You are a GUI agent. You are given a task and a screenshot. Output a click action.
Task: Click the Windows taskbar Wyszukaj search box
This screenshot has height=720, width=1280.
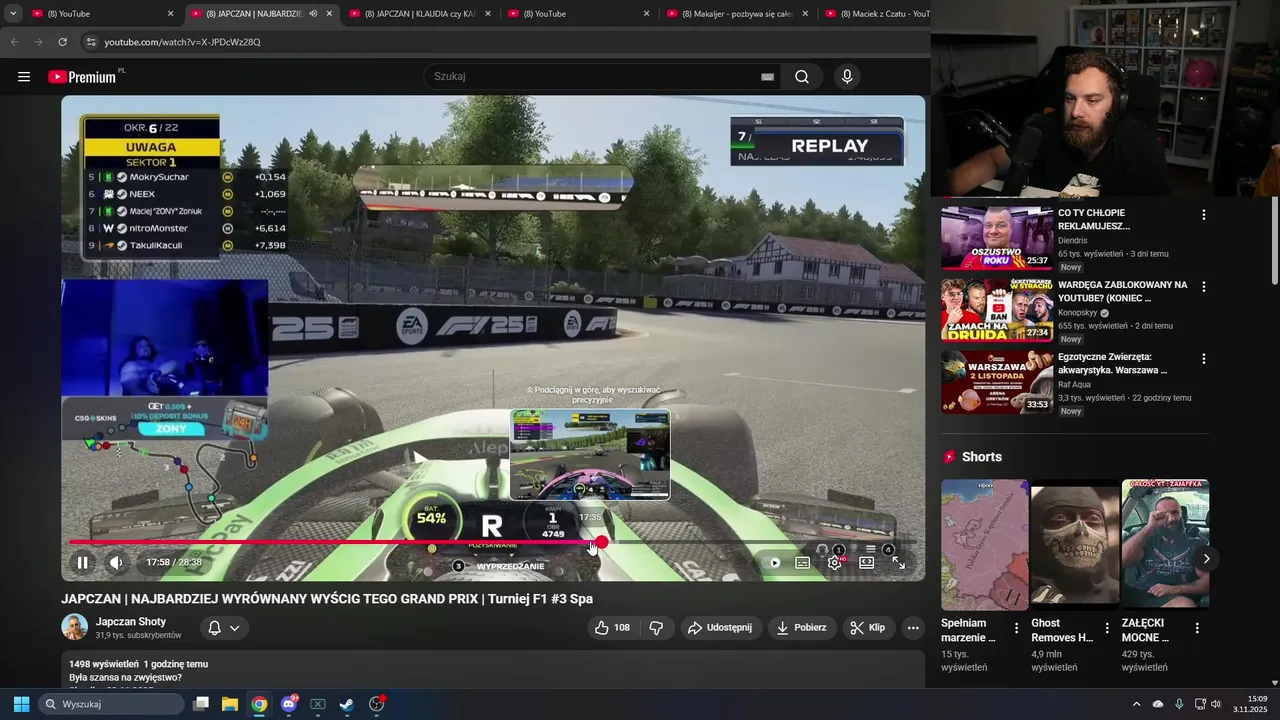(x=111, y=704)
